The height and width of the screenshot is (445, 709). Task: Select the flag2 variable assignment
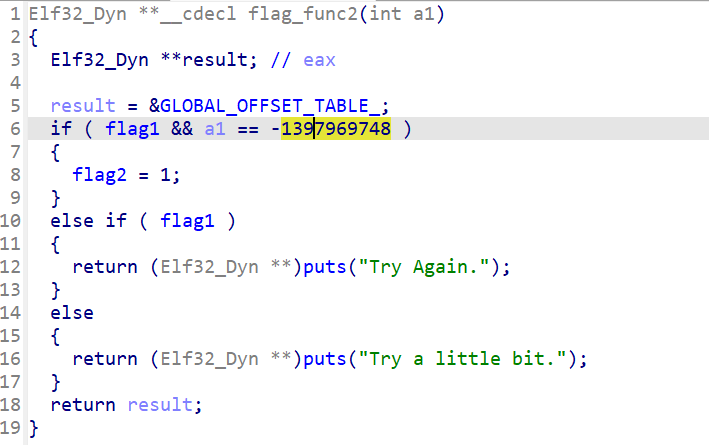point(98,175)
